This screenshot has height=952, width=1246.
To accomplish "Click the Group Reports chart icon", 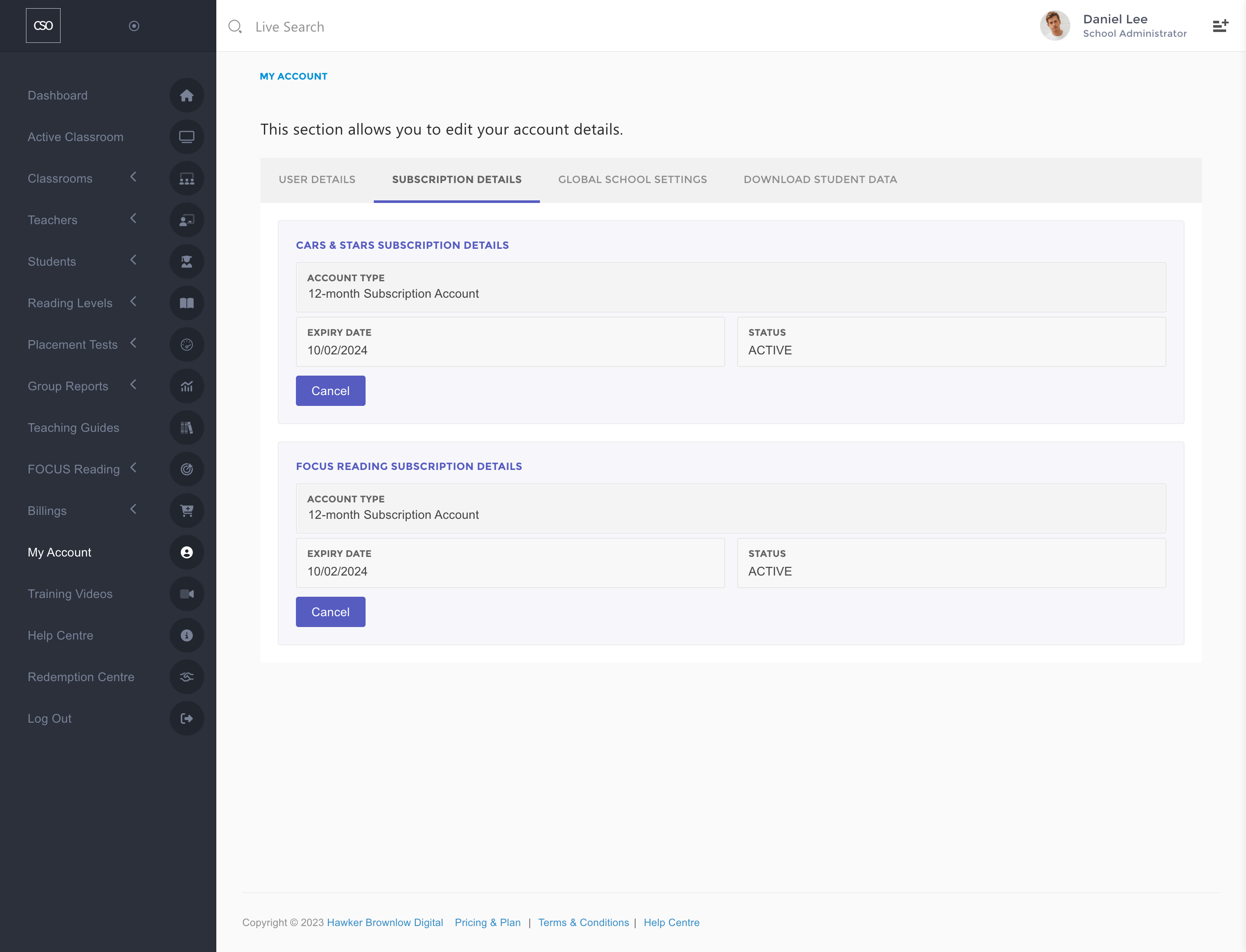I will (x=186, y=386).
